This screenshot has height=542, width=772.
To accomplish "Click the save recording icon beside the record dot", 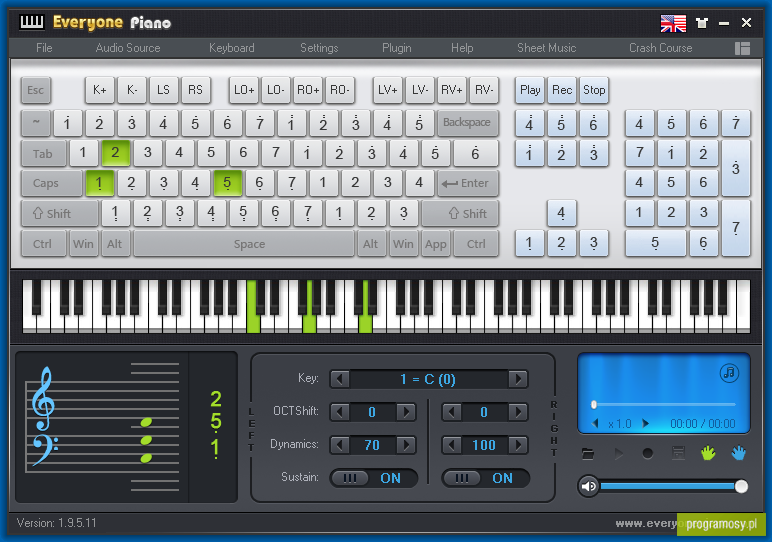I will point(678,453).
